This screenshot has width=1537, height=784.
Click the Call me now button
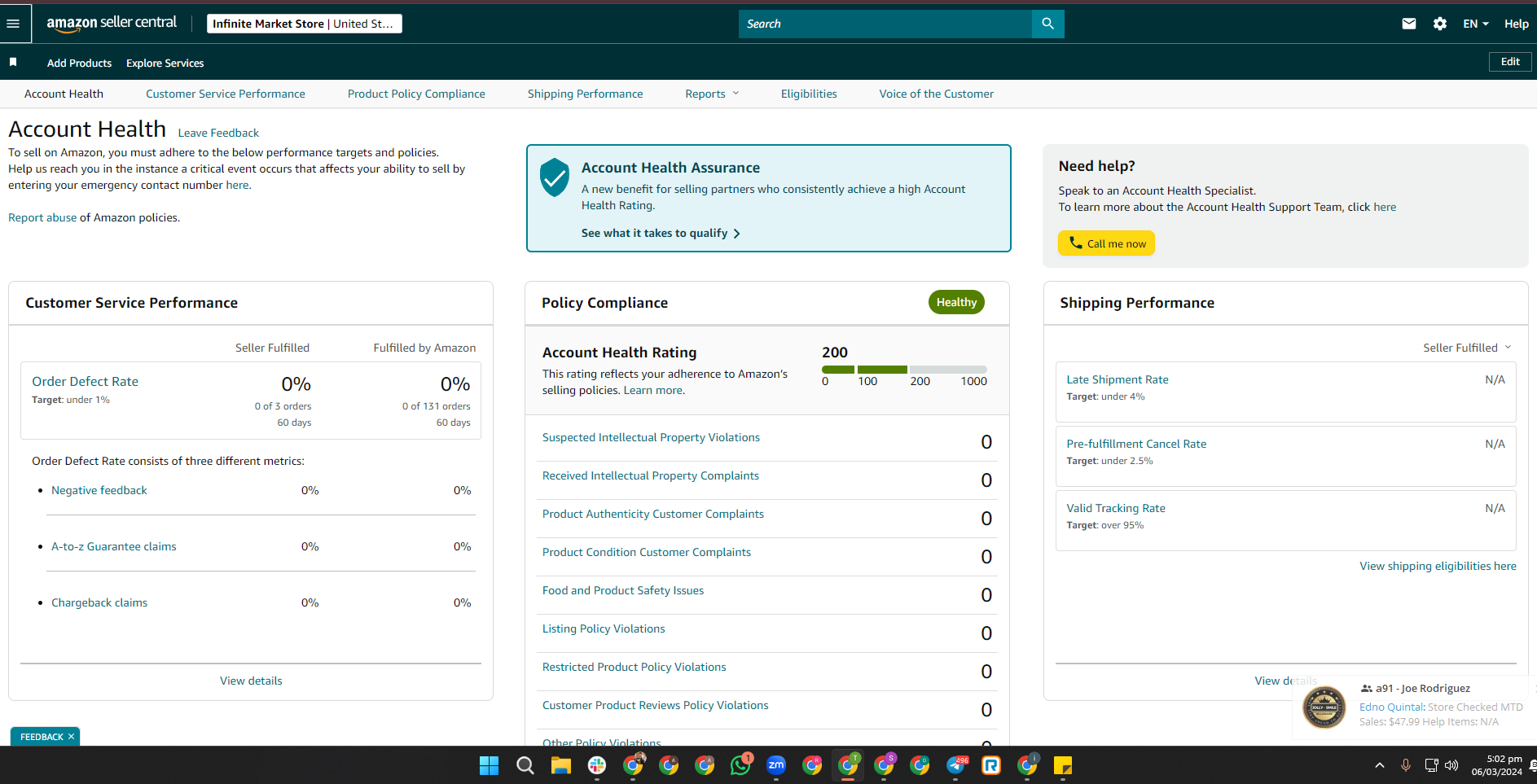pyautogui.click(x=1106, y=243)
